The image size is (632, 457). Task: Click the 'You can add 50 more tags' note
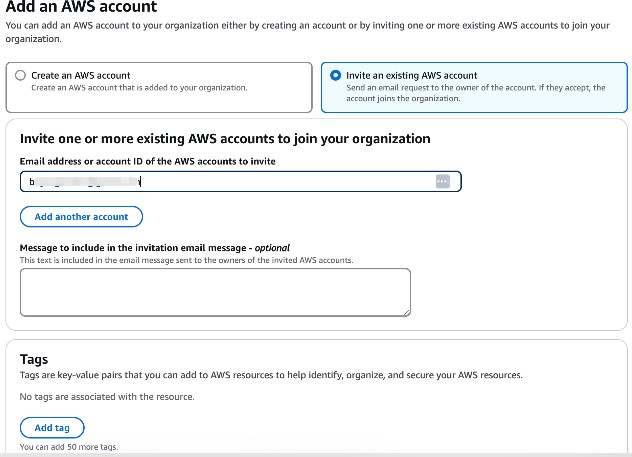(x=69, y=447)
